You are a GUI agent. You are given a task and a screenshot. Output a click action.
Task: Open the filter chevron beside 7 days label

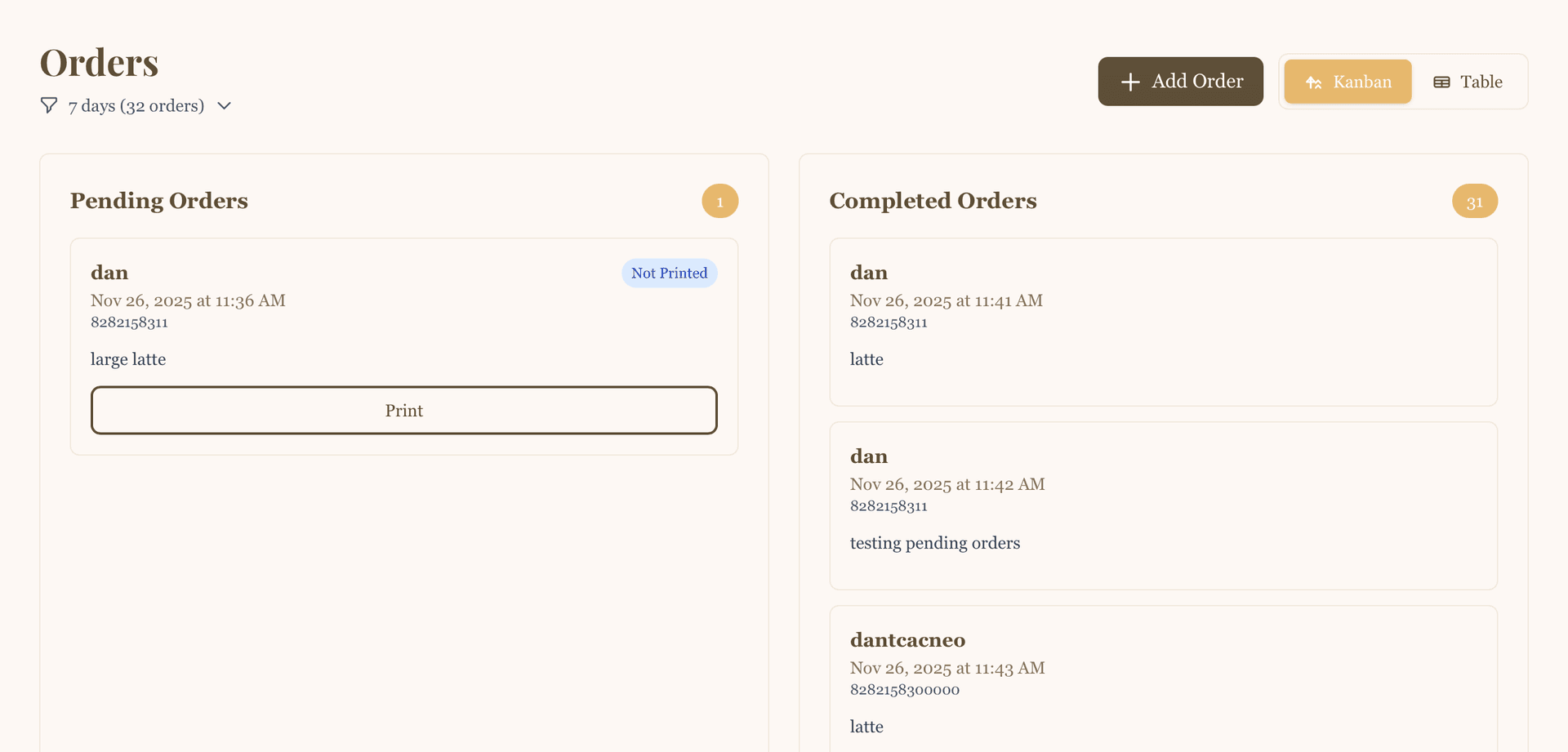tap(224, 105)
